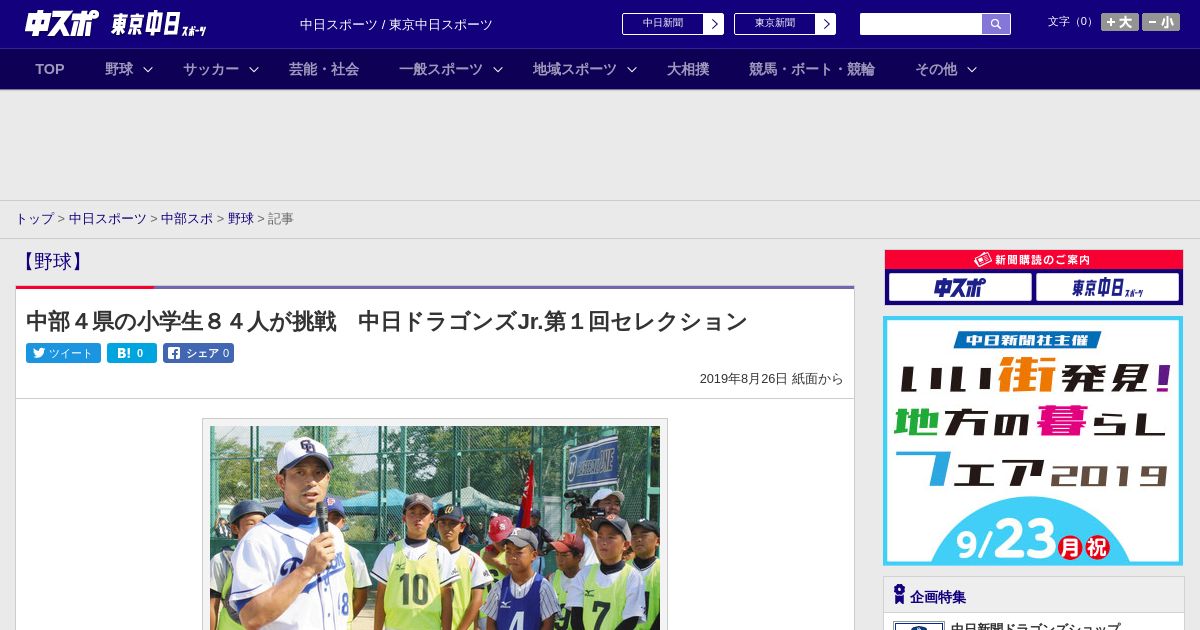This screenshot has width=1200, height=630.
Task: Click 中スポ subscription banner button
Action: point(960,288)
